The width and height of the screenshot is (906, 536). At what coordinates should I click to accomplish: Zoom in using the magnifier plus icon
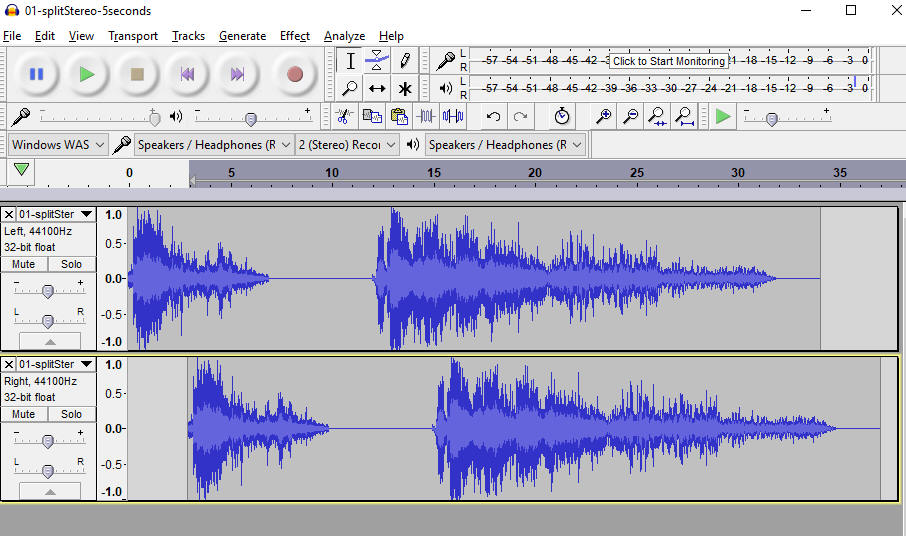coord(603,117)
